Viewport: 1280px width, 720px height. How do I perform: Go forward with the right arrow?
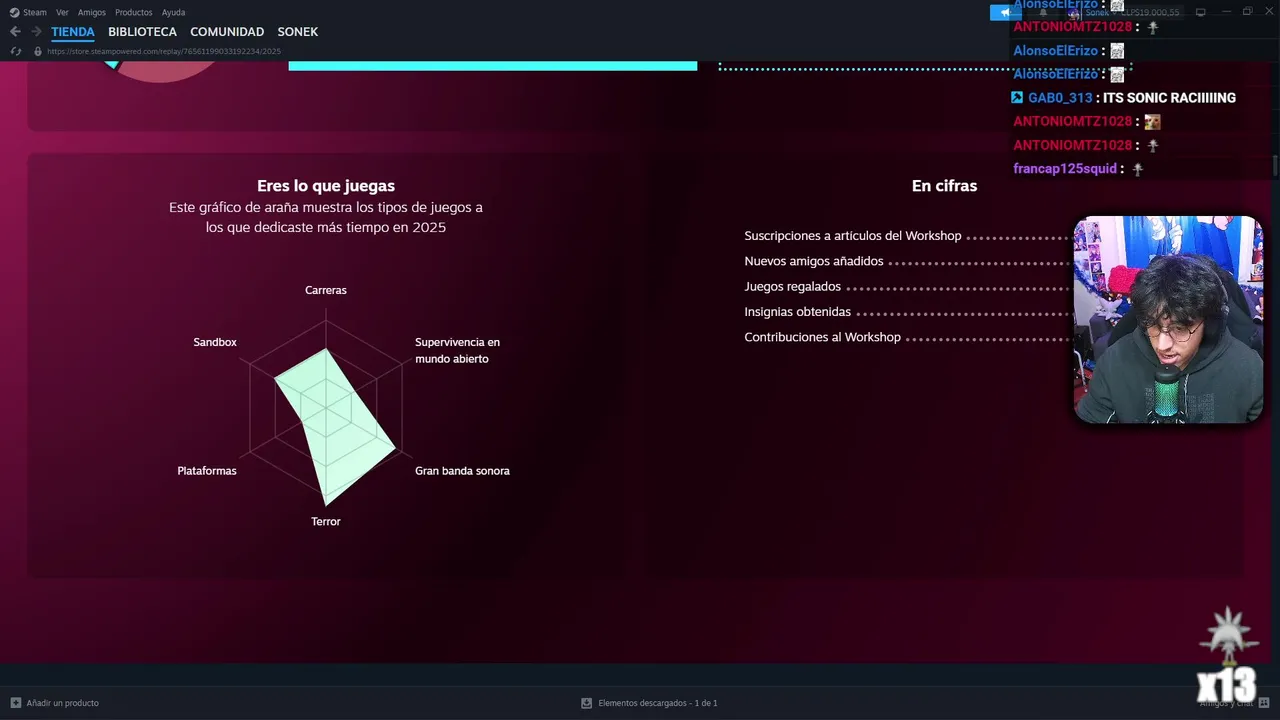pos(36,32)
